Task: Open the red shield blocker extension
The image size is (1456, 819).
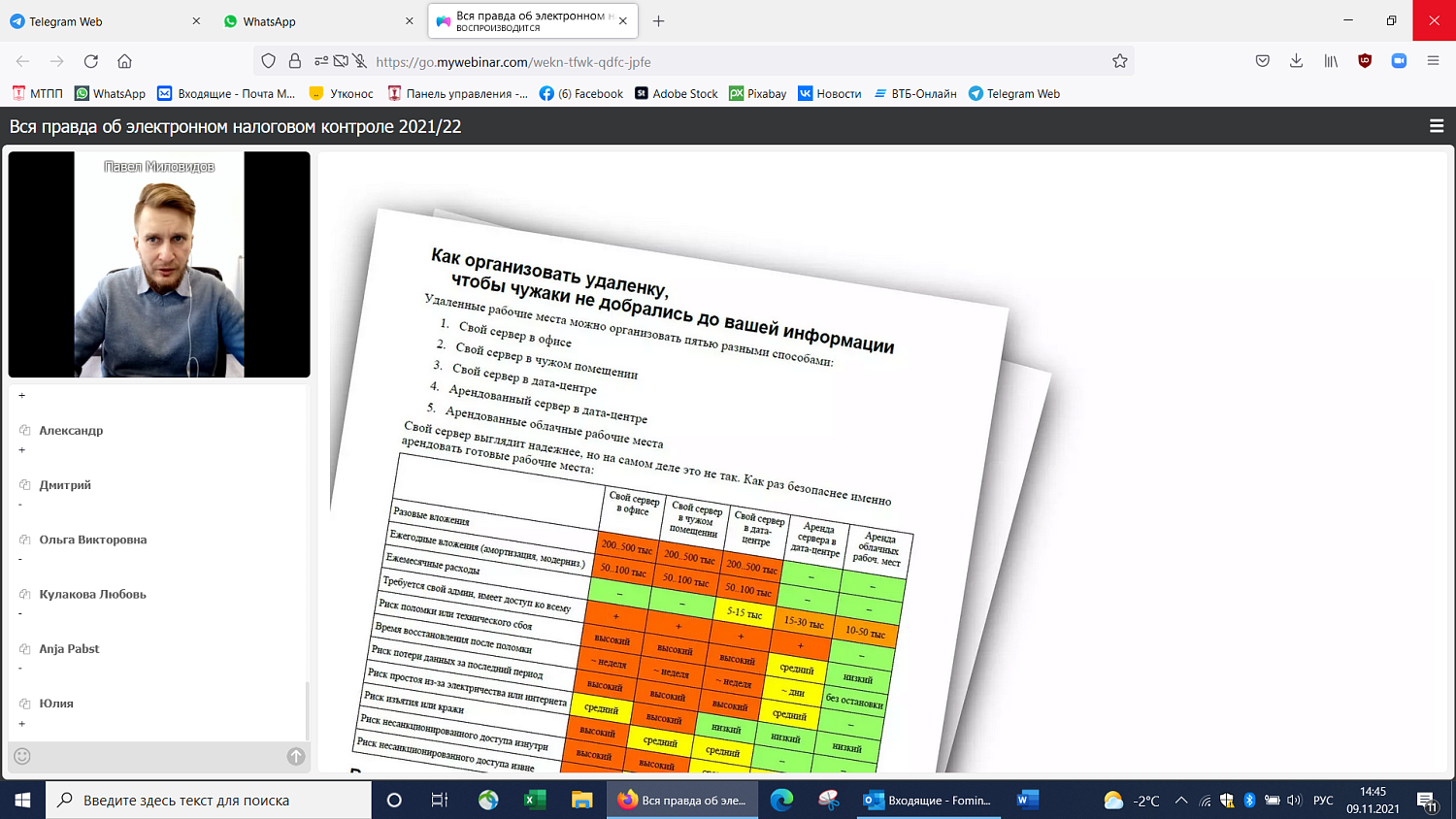Action: pos(1365,61)
